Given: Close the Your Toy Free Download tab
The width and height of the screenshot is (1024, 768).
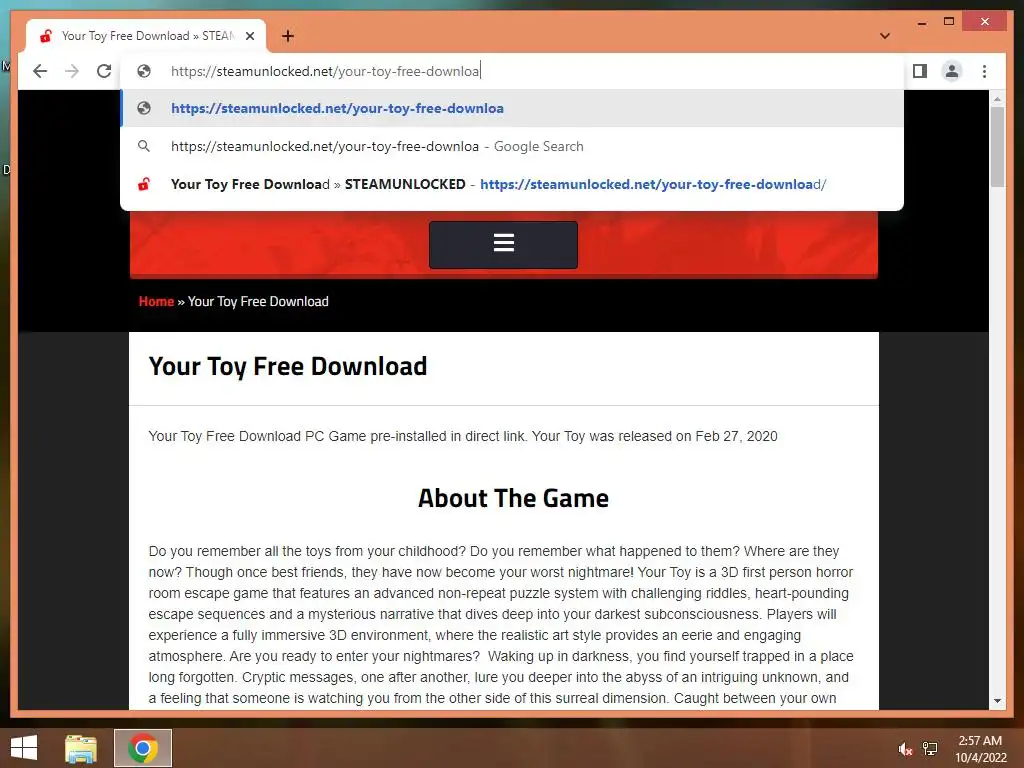Looking at the screenshot, I should (249, 36).
